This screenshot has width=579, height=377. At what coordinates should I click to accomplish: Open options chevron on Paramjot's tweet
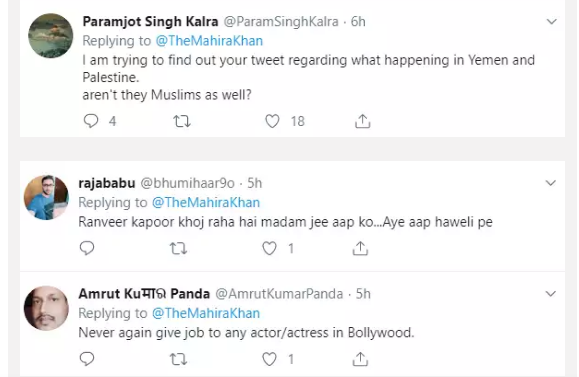point(551,21)
